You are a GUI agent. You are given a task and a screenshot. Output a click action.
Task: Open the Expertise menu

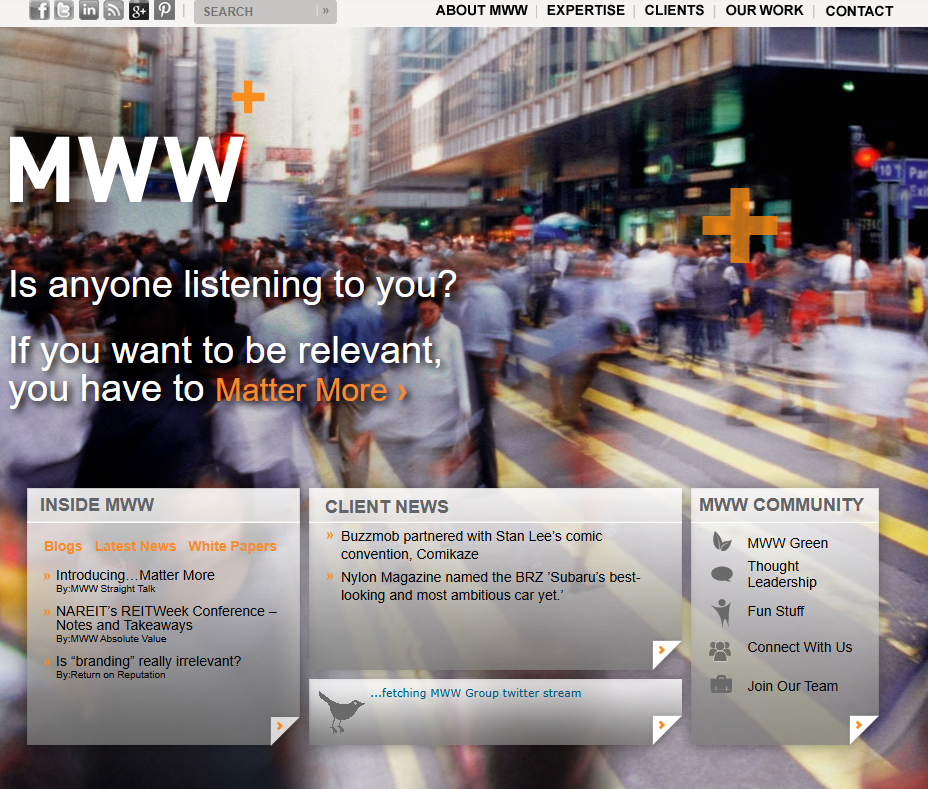(x=585, y=11)
